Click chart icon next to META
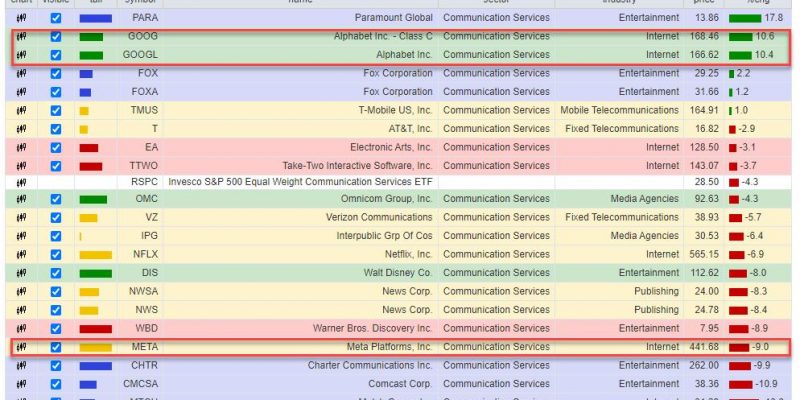 pyautogui.click(x=21, y=347)
